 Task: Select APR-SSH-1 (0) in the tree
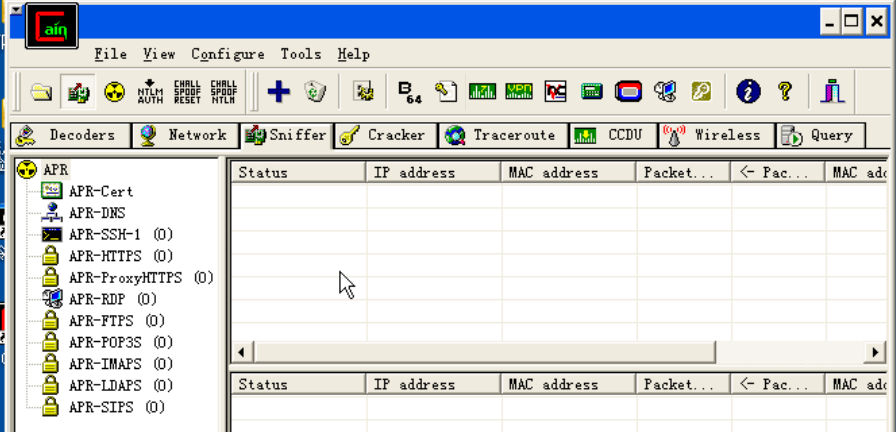pos(121,234)
